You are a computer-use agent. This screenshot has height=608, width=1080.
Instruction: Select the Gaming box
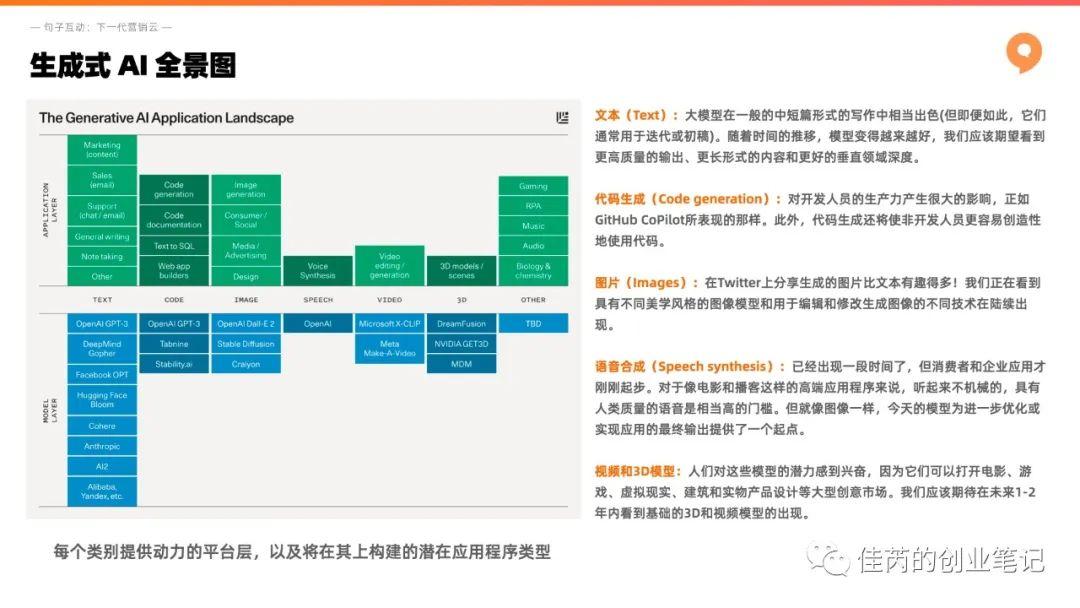[x=533, y=186]
